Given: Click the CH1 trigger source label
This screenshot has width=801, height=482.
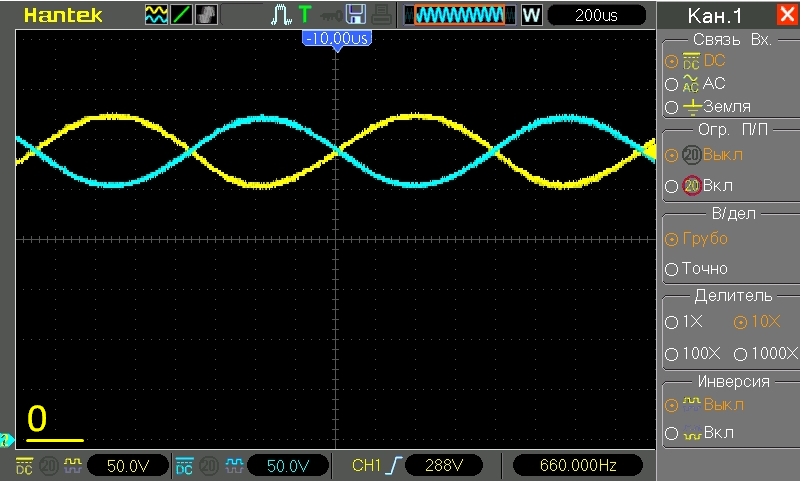Looking at the screenshot, I should click(x=366, y=466).
